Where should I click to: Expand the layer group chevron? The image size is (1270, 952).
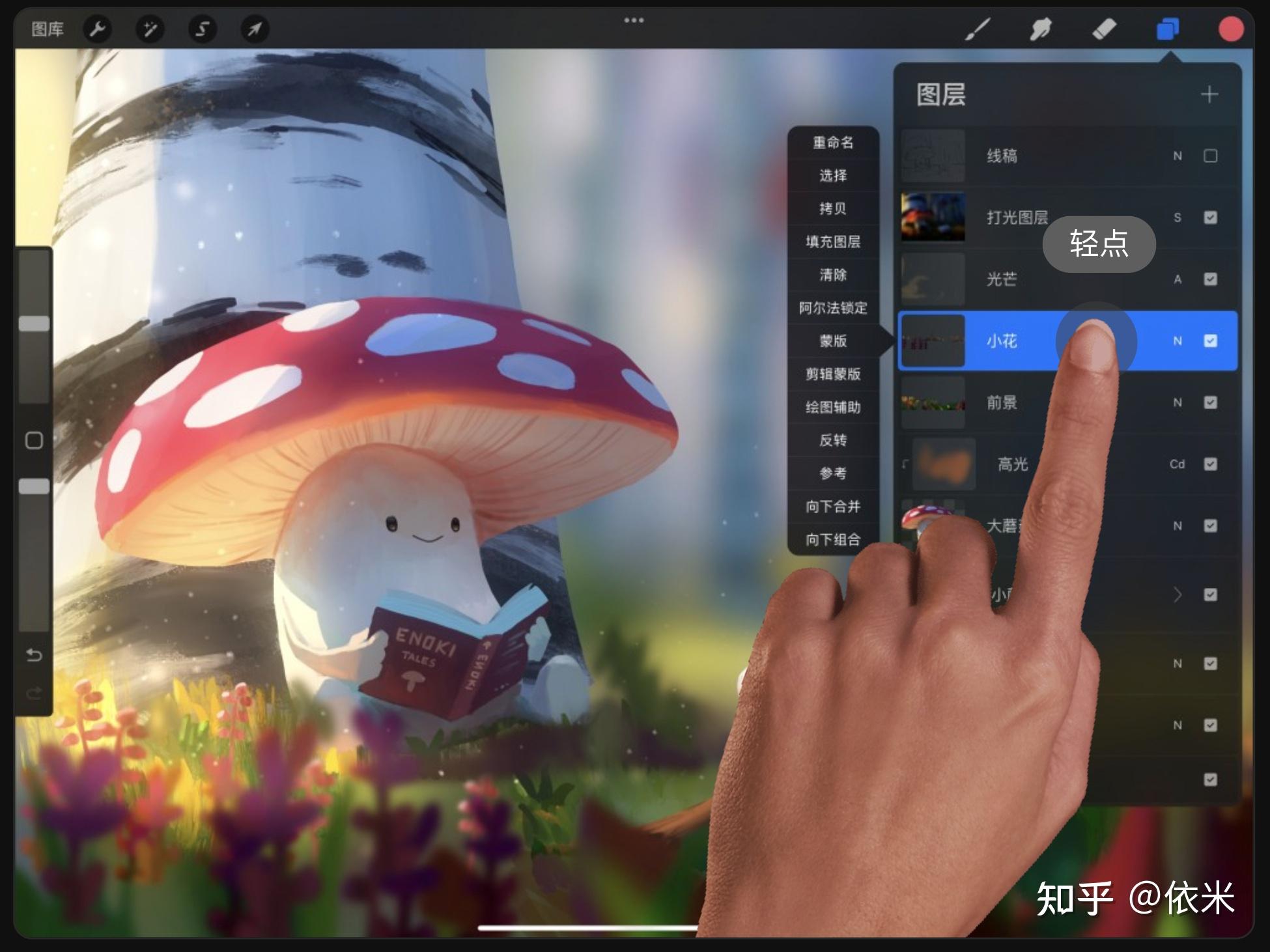[1177, 595]
